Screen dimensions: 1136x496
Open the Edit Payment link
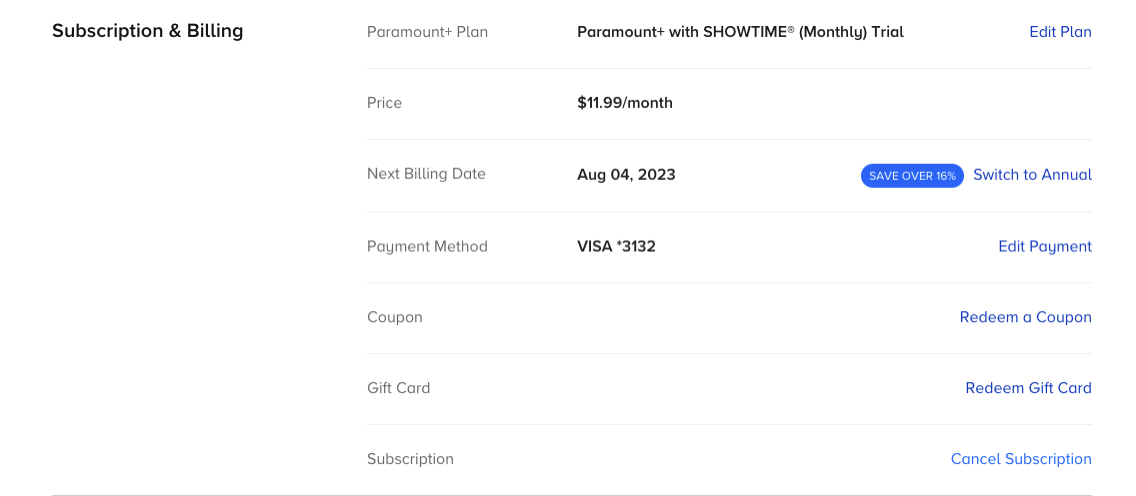pos(1045,246)
